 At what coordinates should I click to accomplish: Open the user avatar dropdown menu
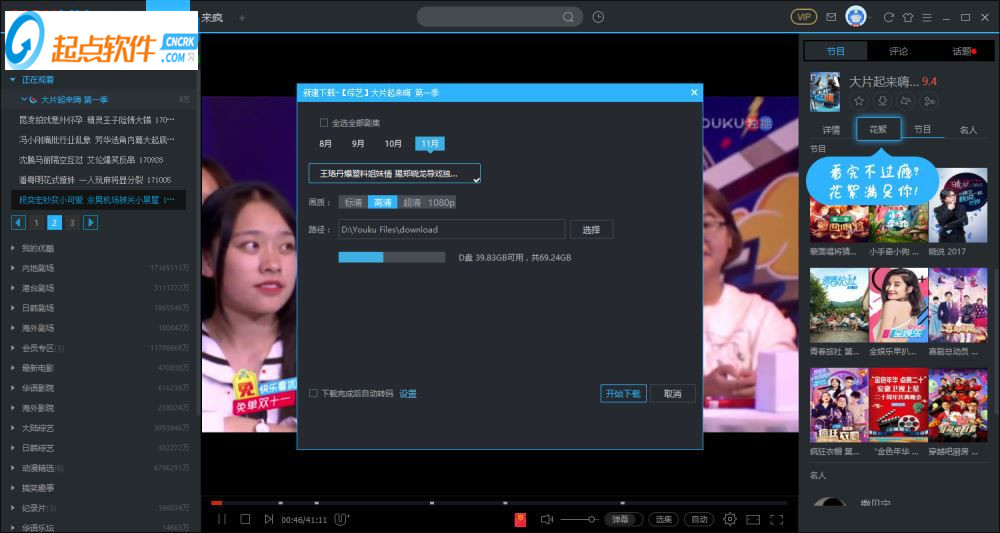tap(858, 17)
